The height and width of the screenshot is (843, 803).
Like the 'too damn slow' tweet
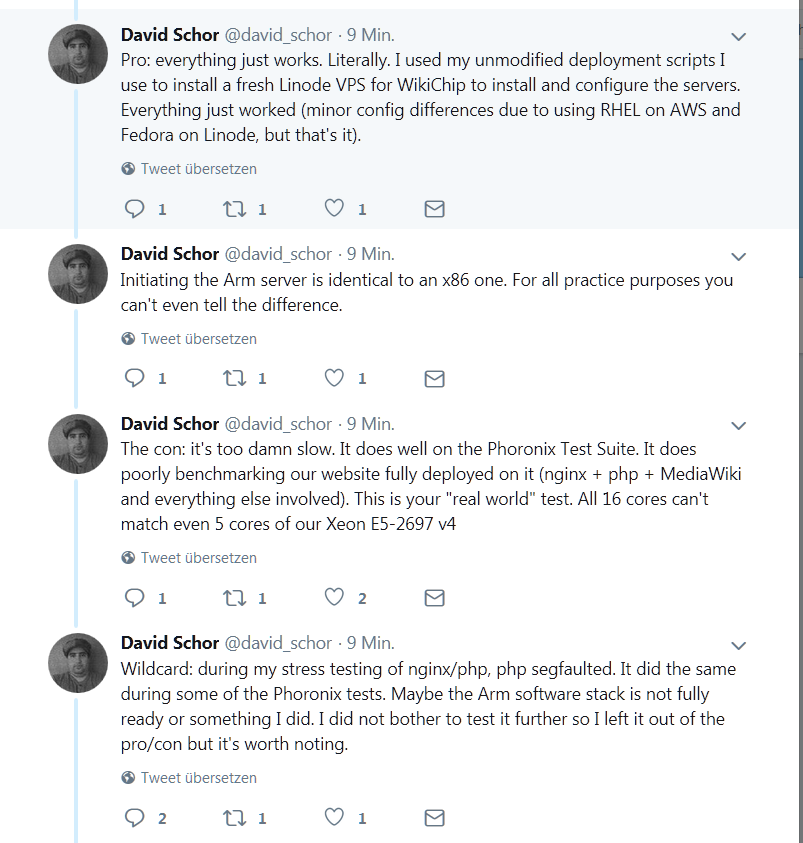[335, 598]
